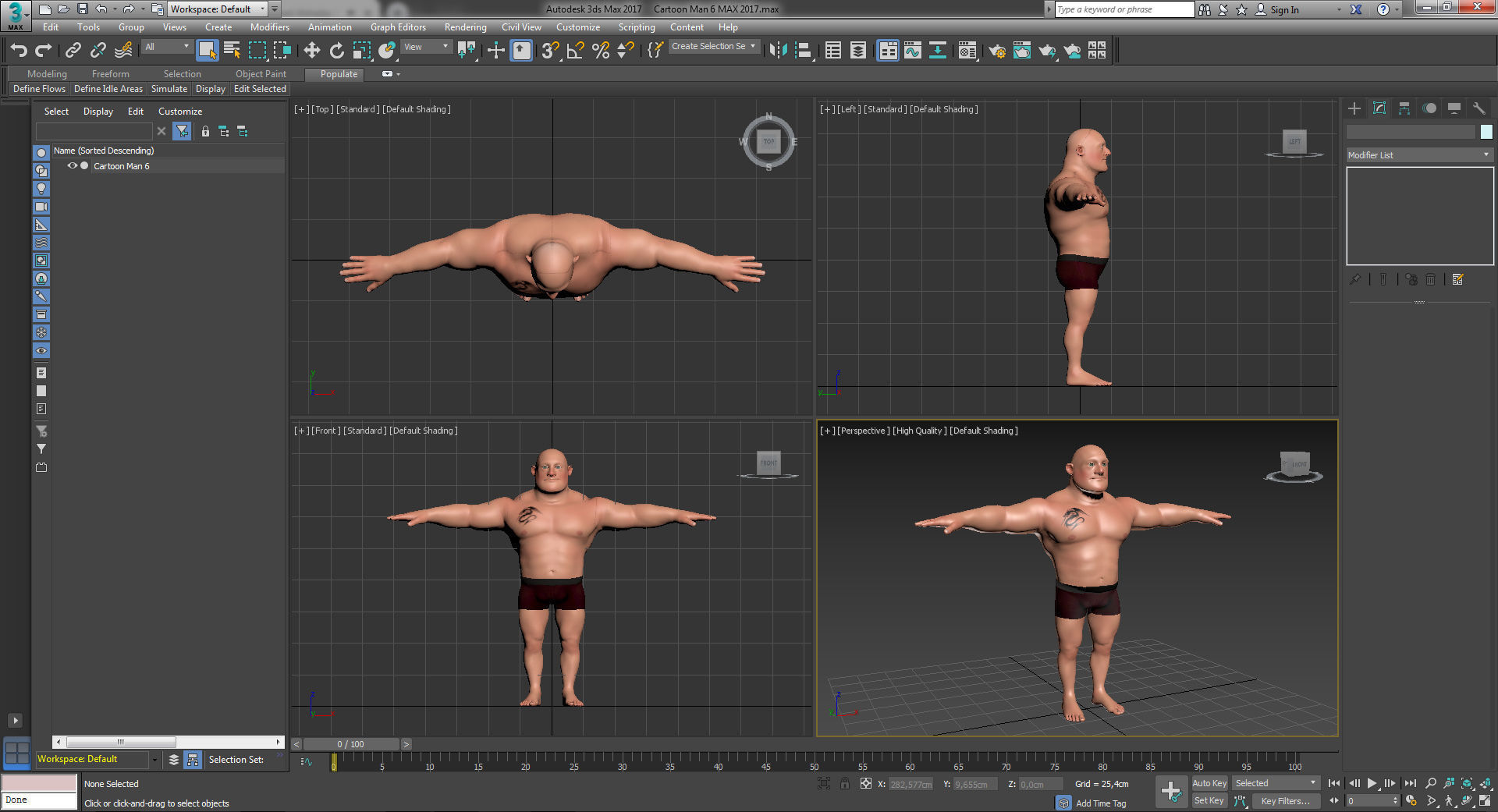Click the Bind to Space Warp icon
The image size is (1498, 812).
[123, 51]
